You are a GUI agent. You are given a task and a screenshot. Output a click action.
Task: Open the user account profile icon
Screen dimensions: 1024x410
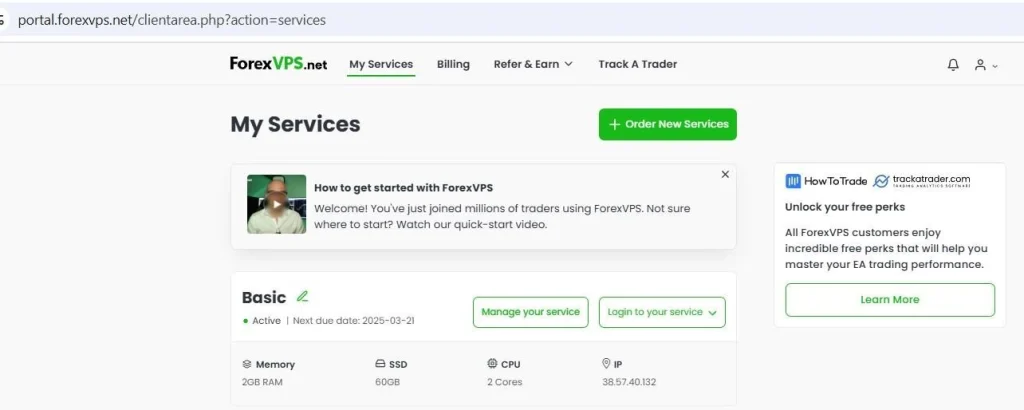click(981, 65)
